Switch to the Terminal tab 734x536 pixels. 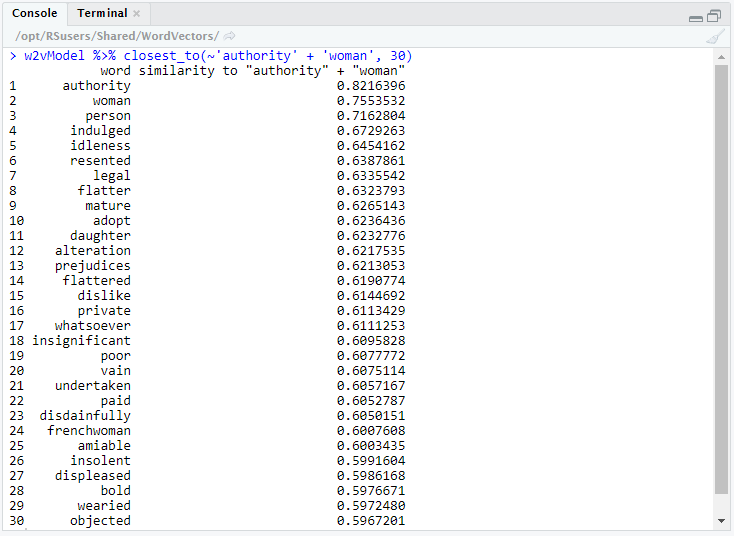(x=102, y=14)
